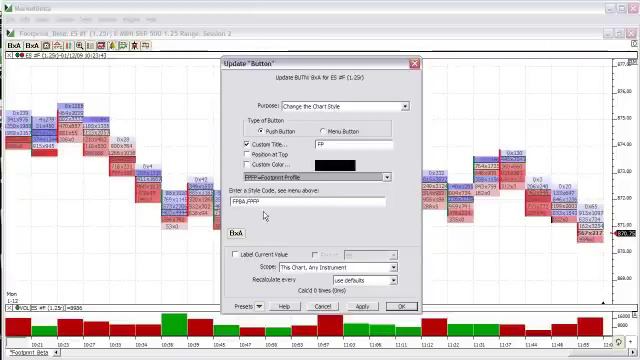
Task: Click the green VOL indicator dot
Action: (18, 308)
